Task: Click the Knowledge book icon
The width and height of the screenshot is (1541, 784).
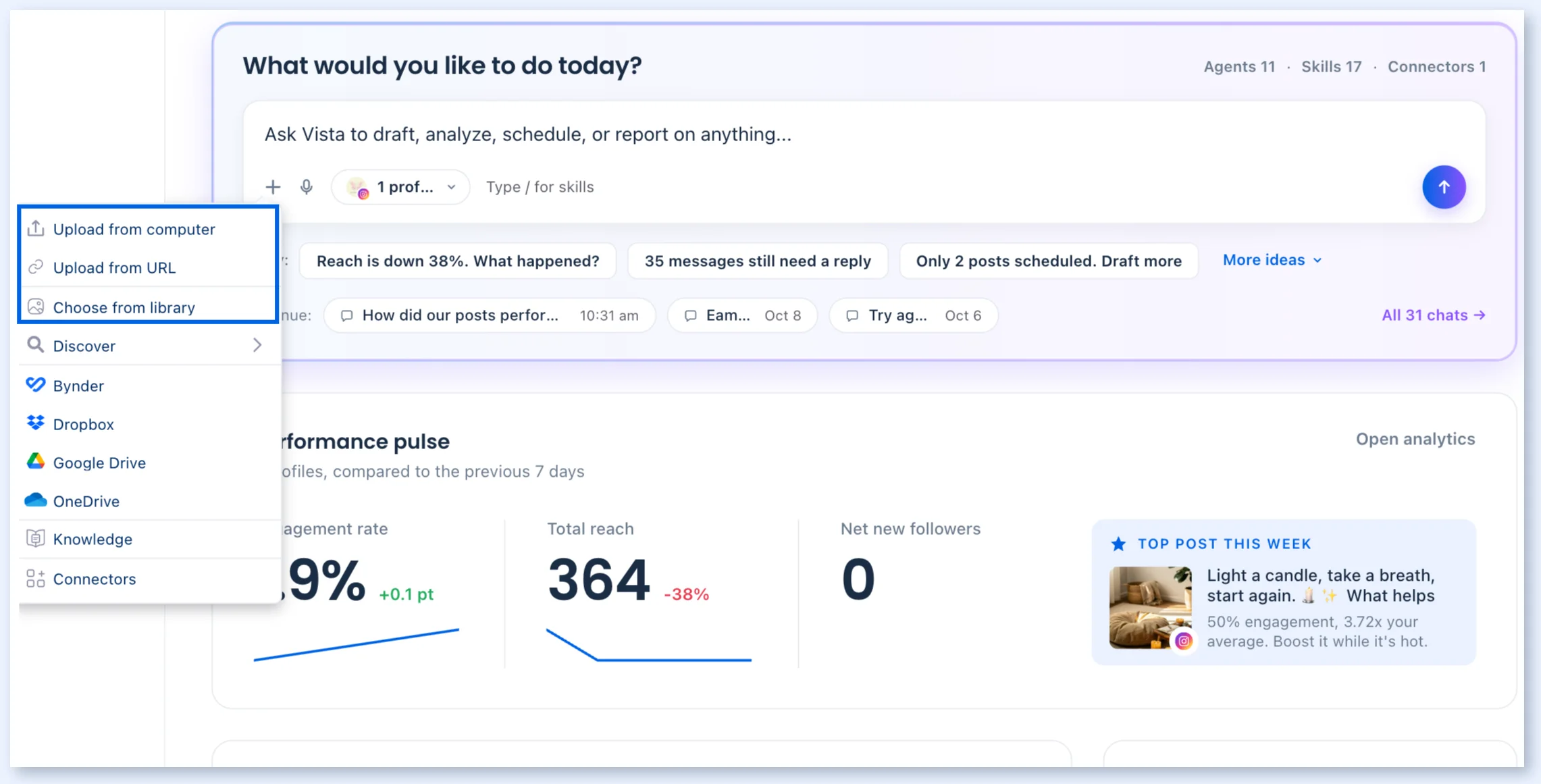Action: [36, 538]
